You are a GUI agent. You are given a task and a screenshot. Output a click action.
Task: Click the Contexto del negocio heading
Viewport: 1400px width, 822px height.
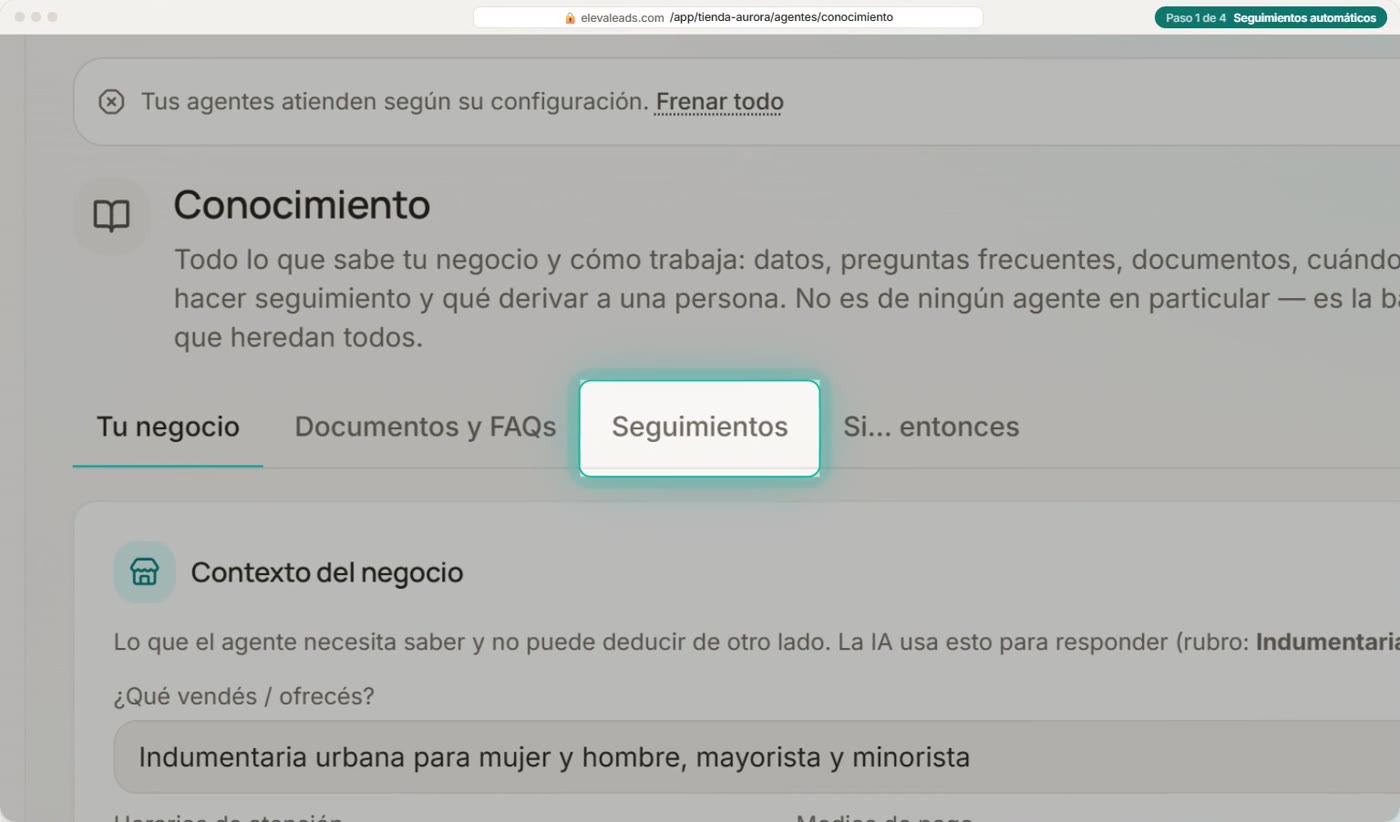[x=327, y=573]
